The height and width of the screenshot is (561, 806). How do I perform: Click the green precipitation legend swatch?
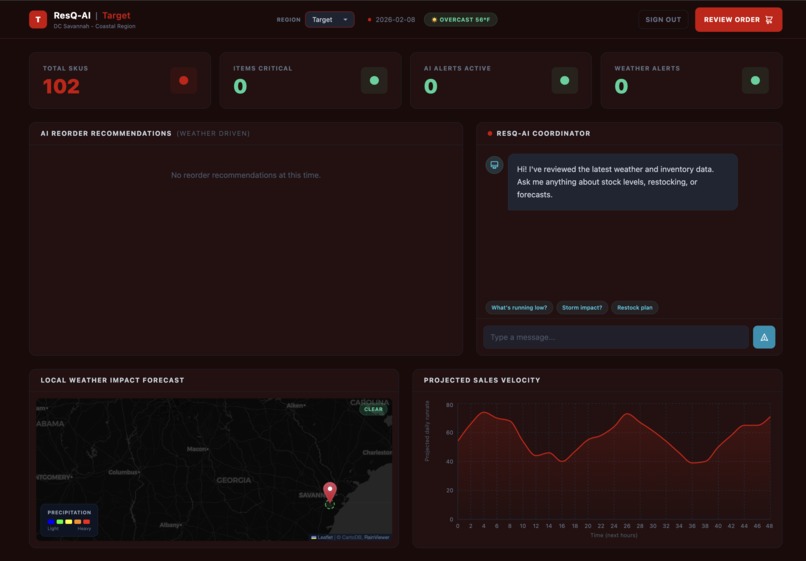(x=60, y=521)
